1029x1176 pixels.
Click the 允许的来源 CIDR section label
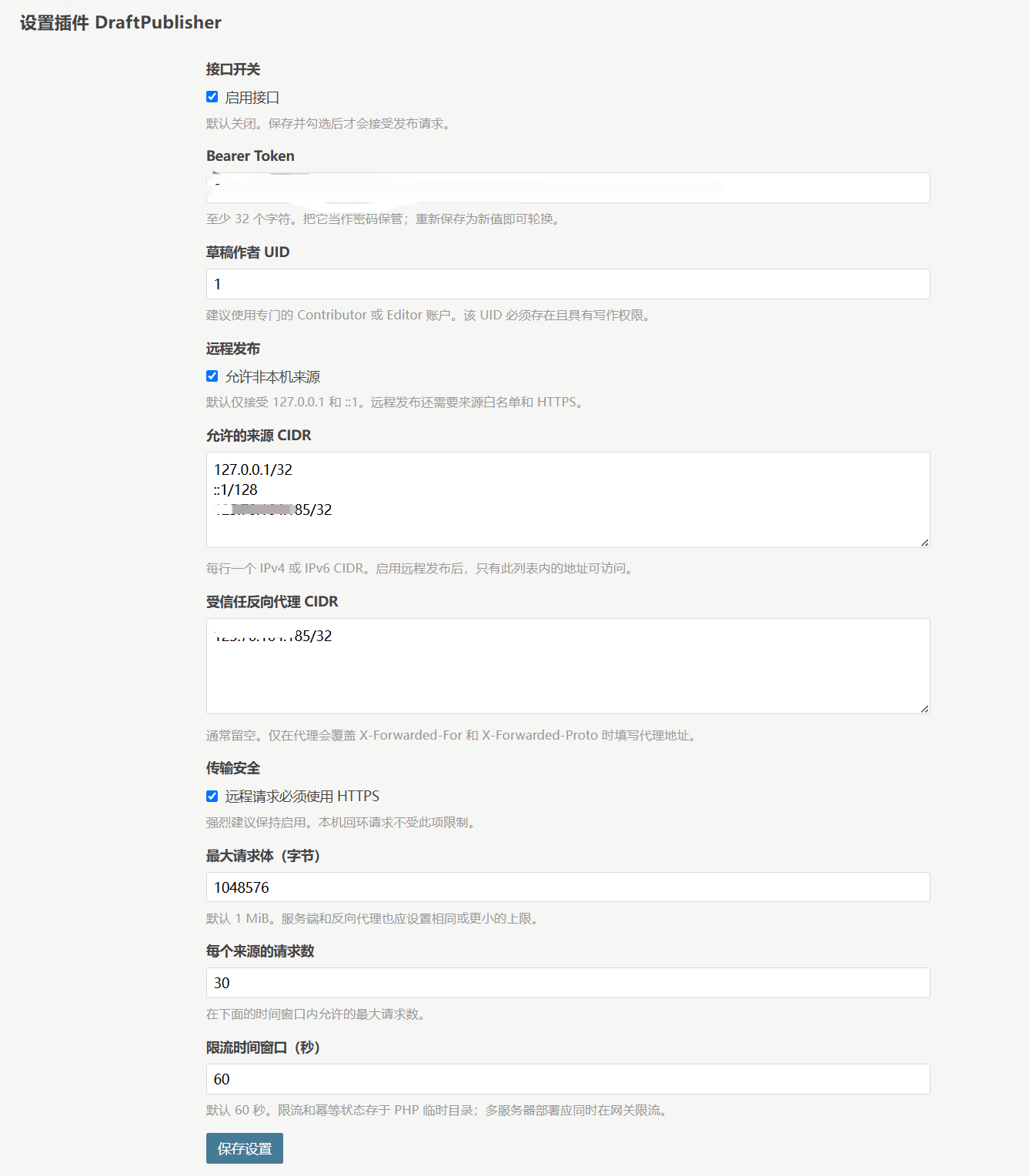[x=259, y=436]
